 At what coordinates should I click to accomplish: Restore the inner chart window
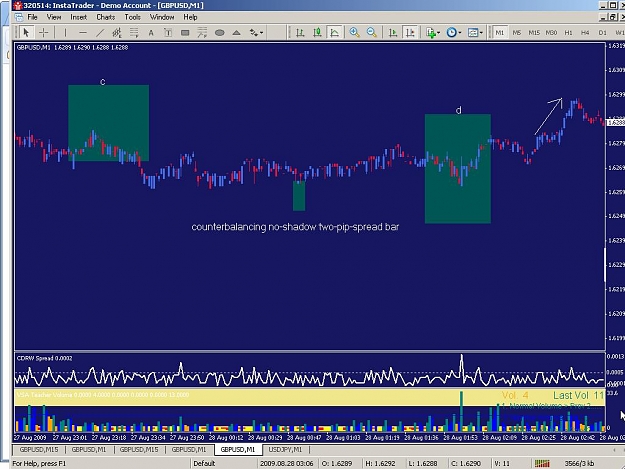coord(613,17)
